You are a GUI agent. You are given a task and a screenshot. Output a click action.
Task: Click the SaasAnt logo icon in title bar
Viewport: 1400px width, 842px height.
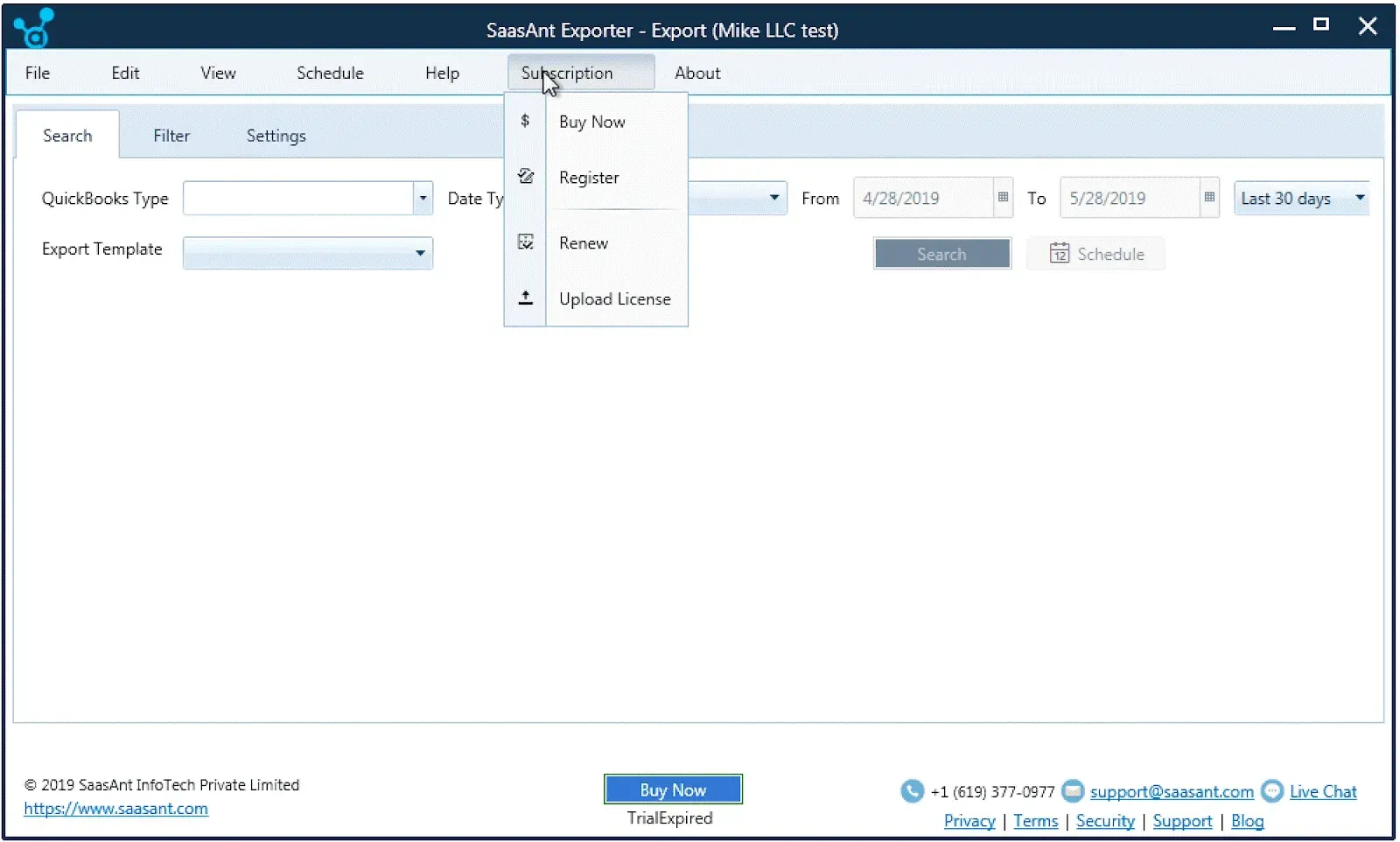coord(34,28)
